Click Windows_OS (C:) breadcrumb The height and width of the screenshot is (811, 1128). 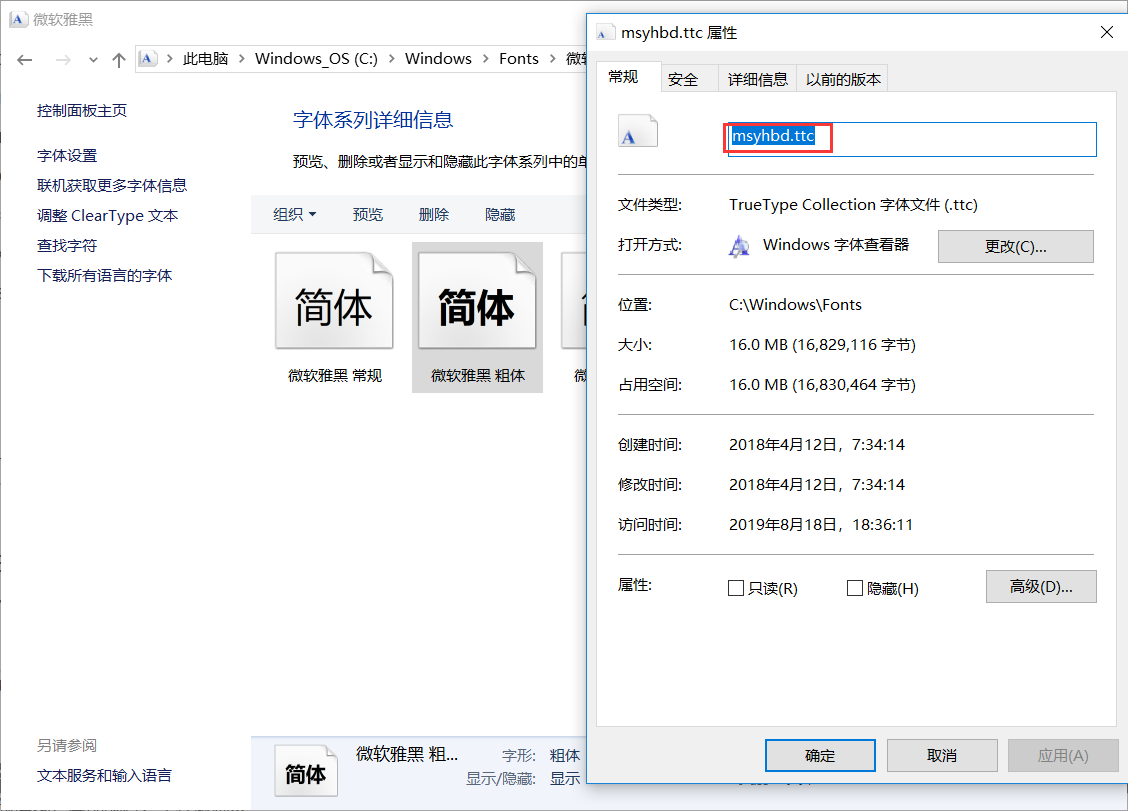click(x=316, y=59)
